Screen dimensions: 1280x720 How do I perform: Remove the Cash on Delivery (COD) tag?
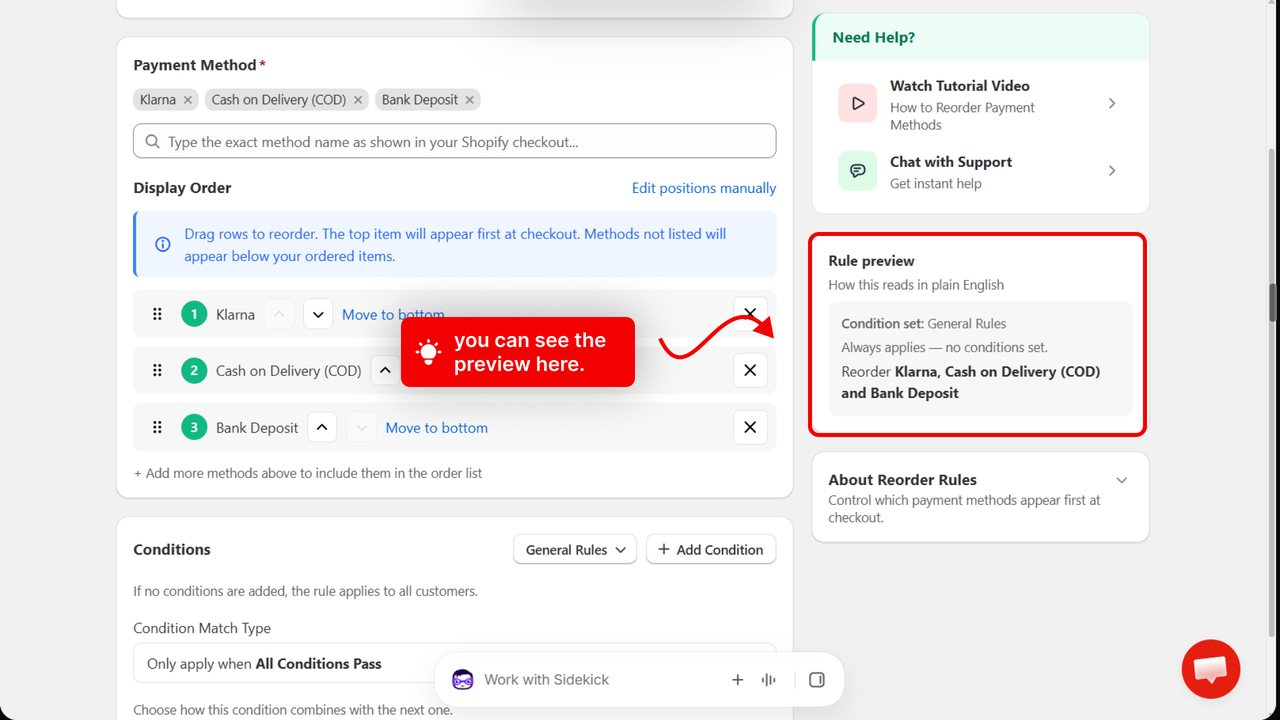[358, 100]
